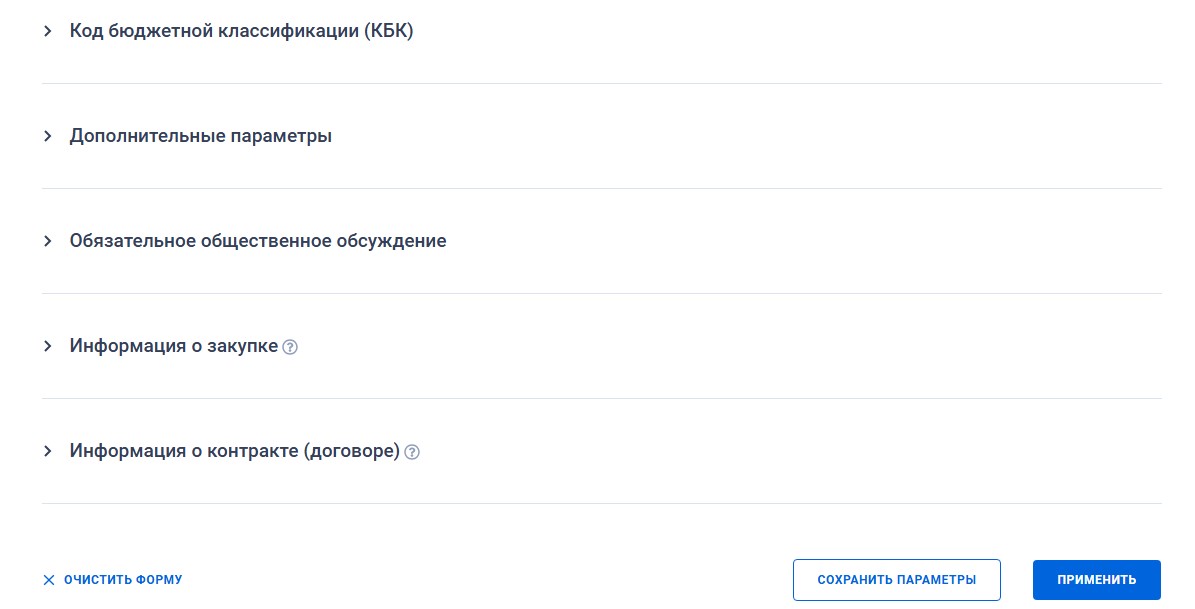The height and width of the screenshot is (609, 1195).
Task: Select the Дополнительные параметры heading
Action: tap(200, 136)
